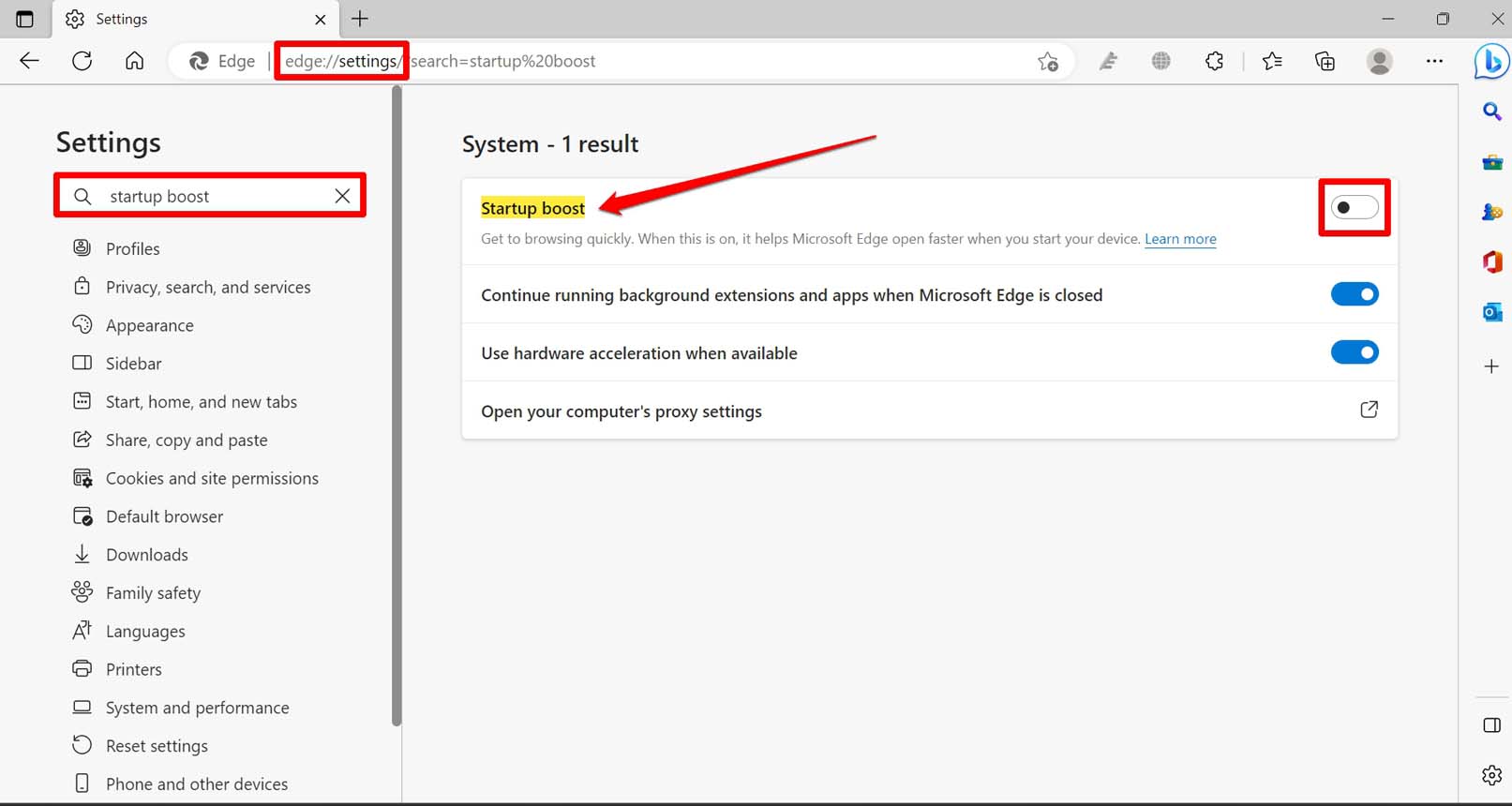Open the sidebar Outlook icon
This screenshot has width=1512, height=806.
tap(1492, 311)
